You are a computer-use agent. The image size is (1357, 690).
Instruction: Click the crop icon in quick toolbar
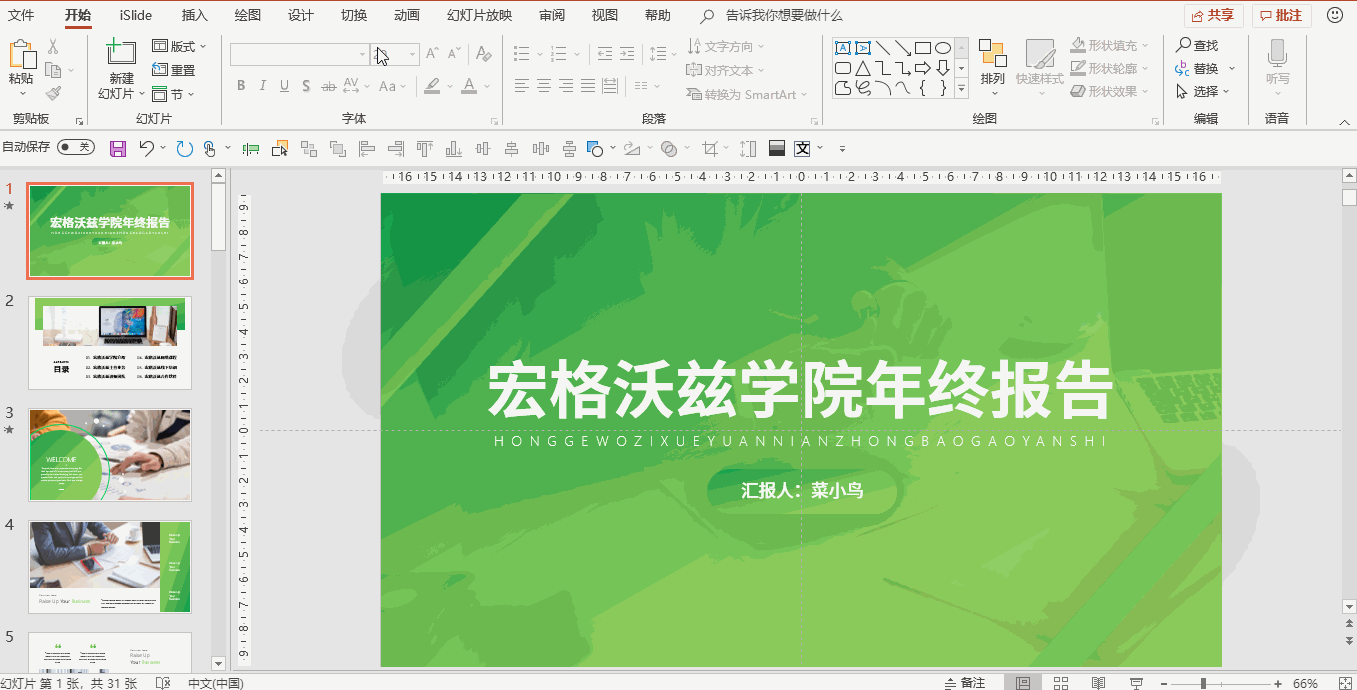(x=710, y=149)
